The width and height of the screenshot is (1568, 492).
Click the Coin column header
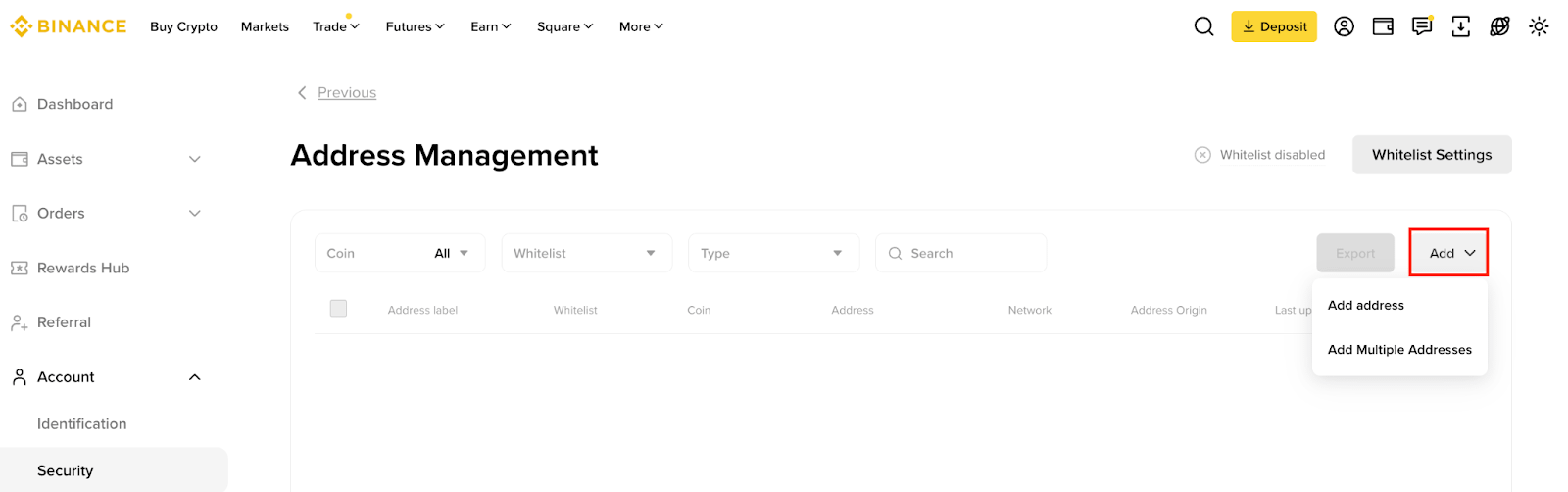coord(699,310)
